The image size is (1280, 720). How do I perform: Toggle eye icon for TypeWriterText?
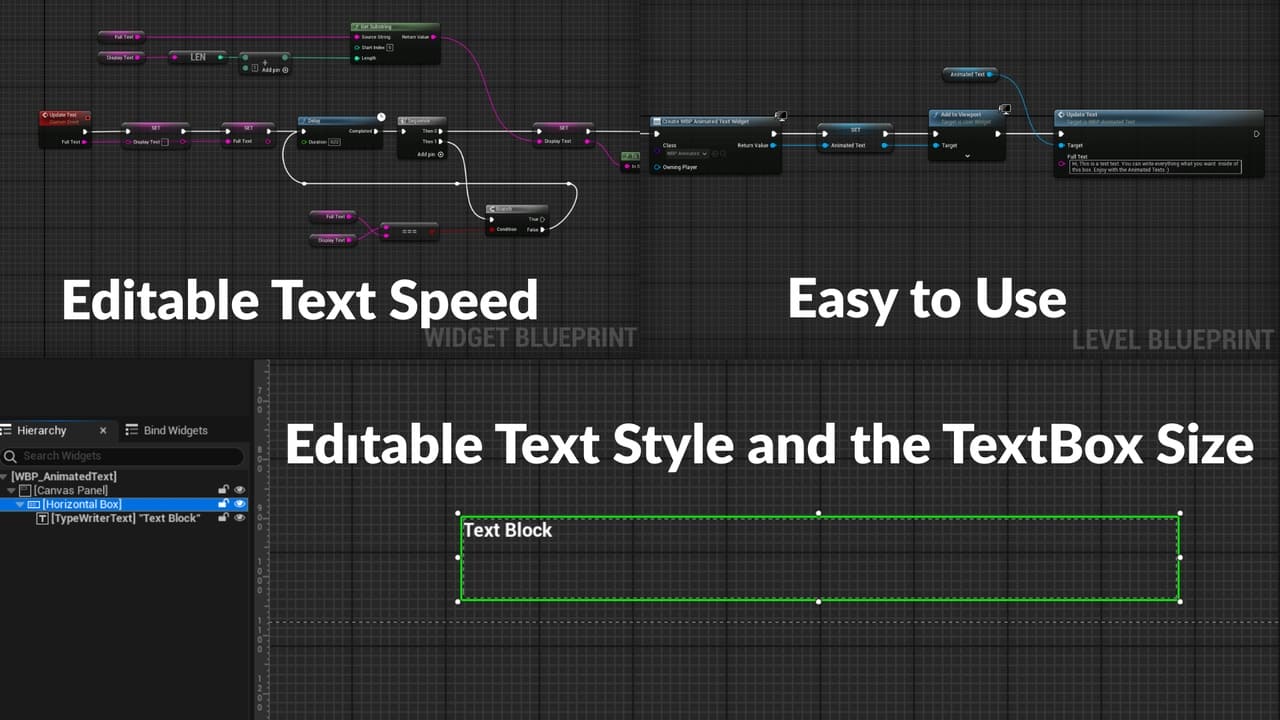point(240,518)
